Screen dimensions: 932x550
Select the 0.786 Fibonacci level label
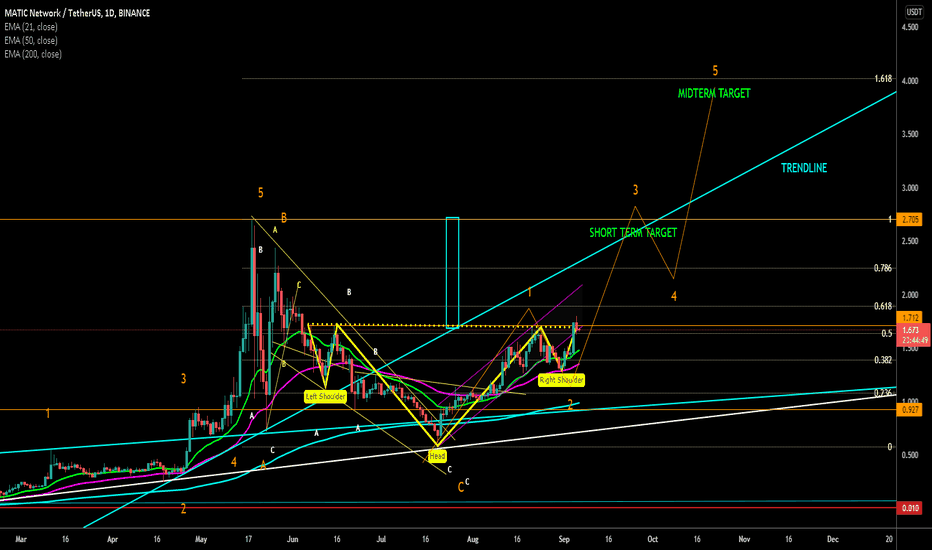click(883, 268)
